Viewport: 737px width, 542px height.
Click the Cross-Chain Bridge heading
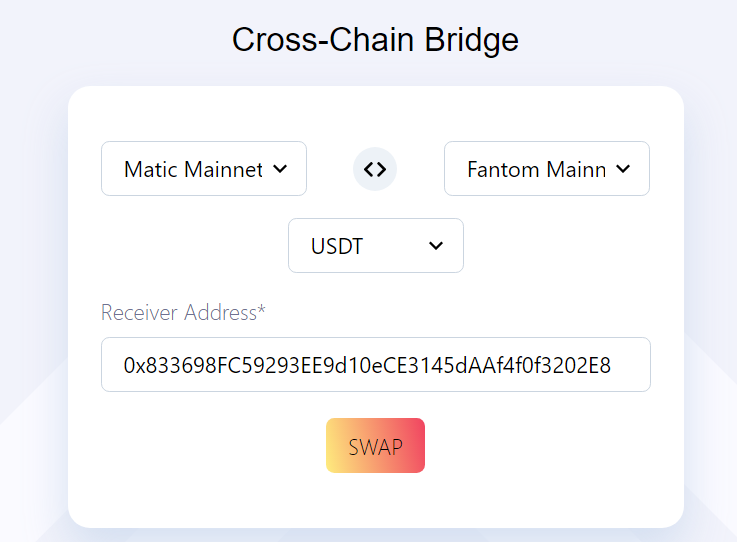click(x=375, y=40)
